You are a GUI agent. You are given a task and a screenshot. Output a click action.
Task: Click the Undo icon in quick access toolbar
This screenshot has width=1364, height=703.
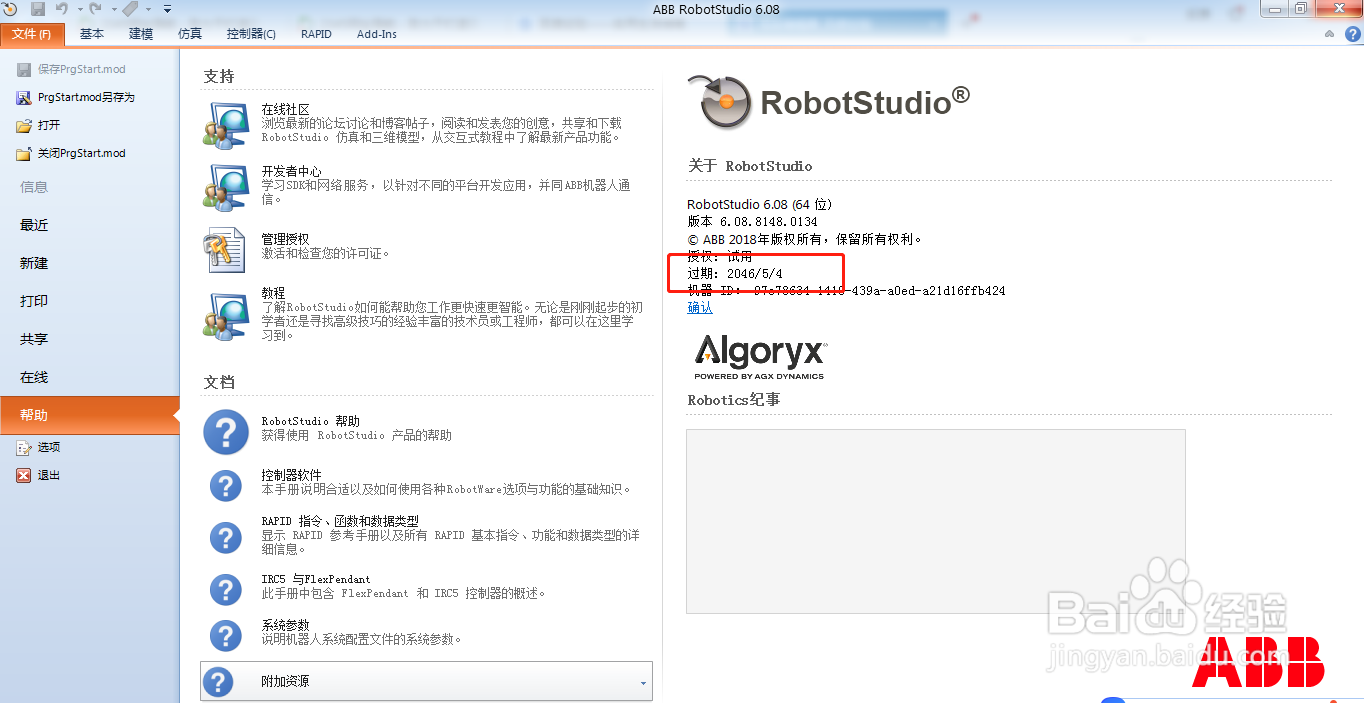60,8
